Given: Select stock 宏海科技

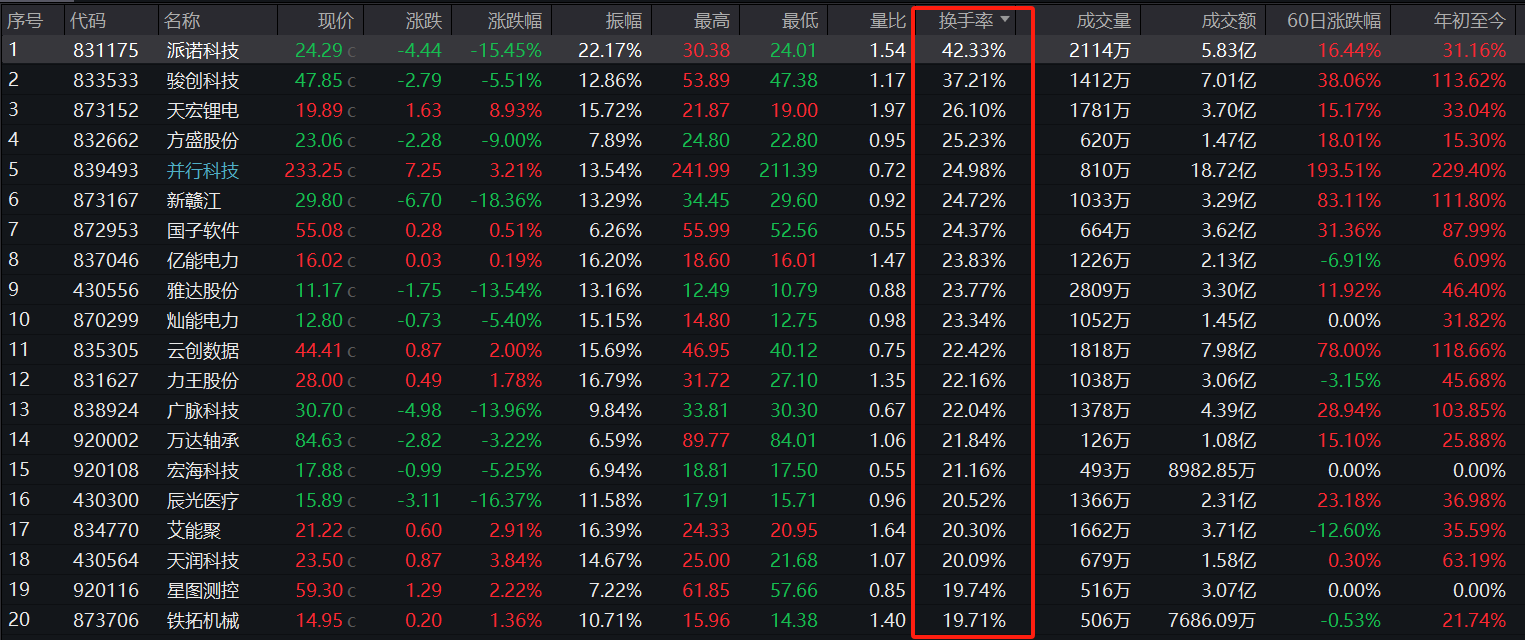Looking at the screenshot, I should [203, 470].
